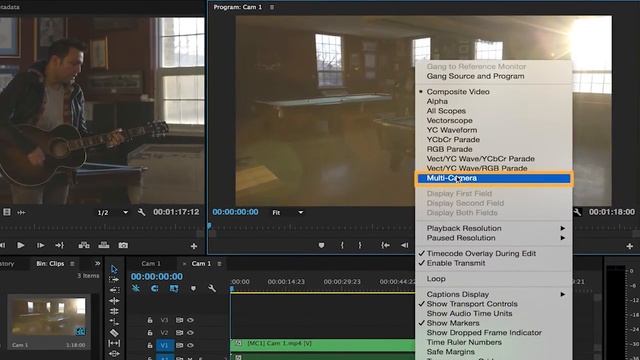The height and width of the screenshot is (360, 640).
Task: Toggle sync lock for V3 track
Action: tap(179, 320)
